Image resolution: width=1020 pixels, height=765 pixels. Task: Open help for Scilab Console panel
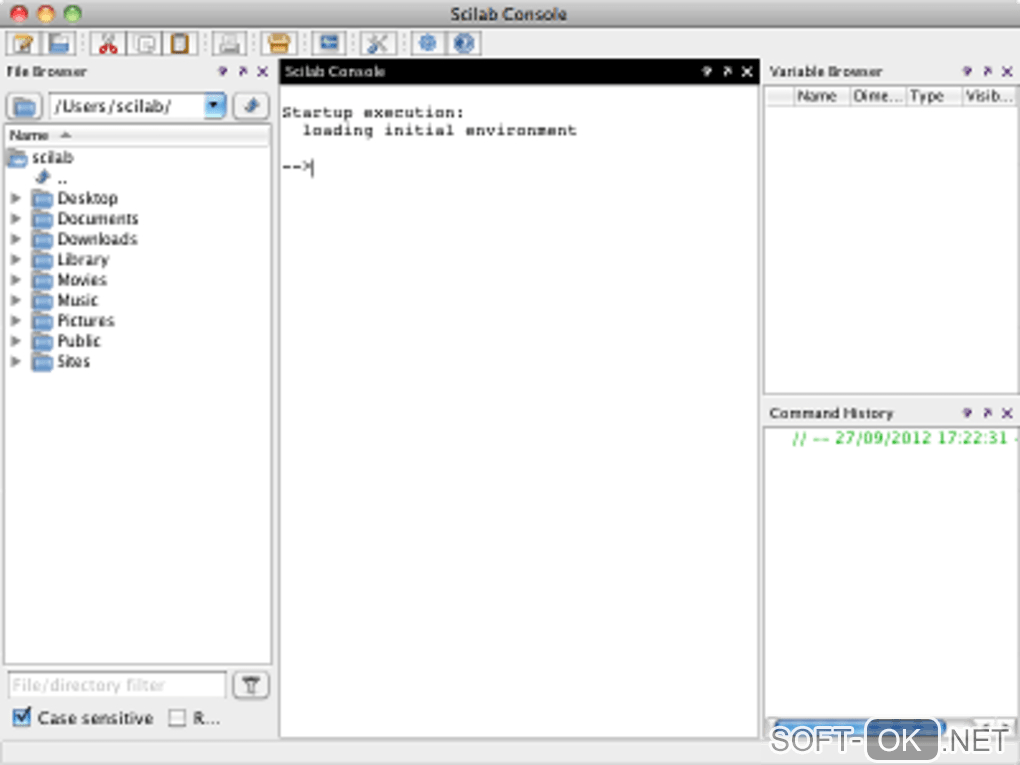tap(706, 71)
